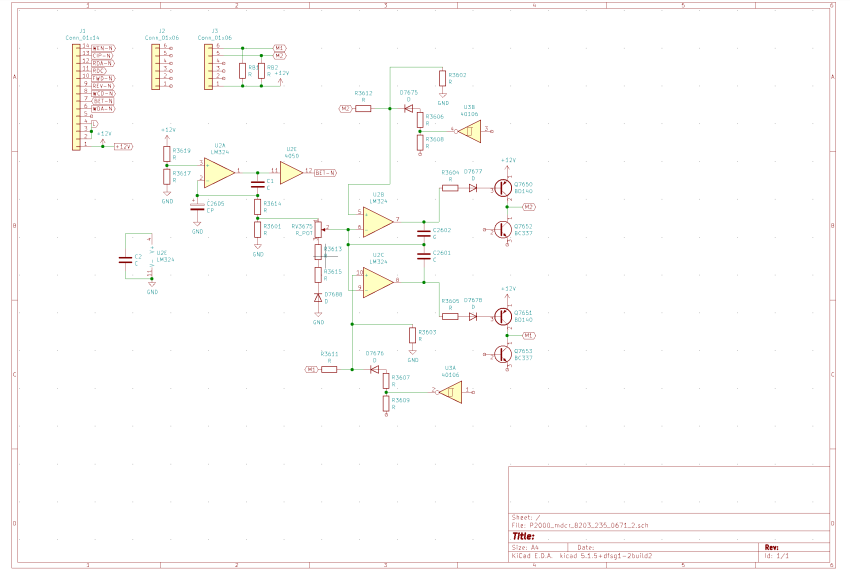The height and width of the screenshot is (571, 850).
Task: Select the RV3675 potentiometer symbol
Action: (318, 229)
